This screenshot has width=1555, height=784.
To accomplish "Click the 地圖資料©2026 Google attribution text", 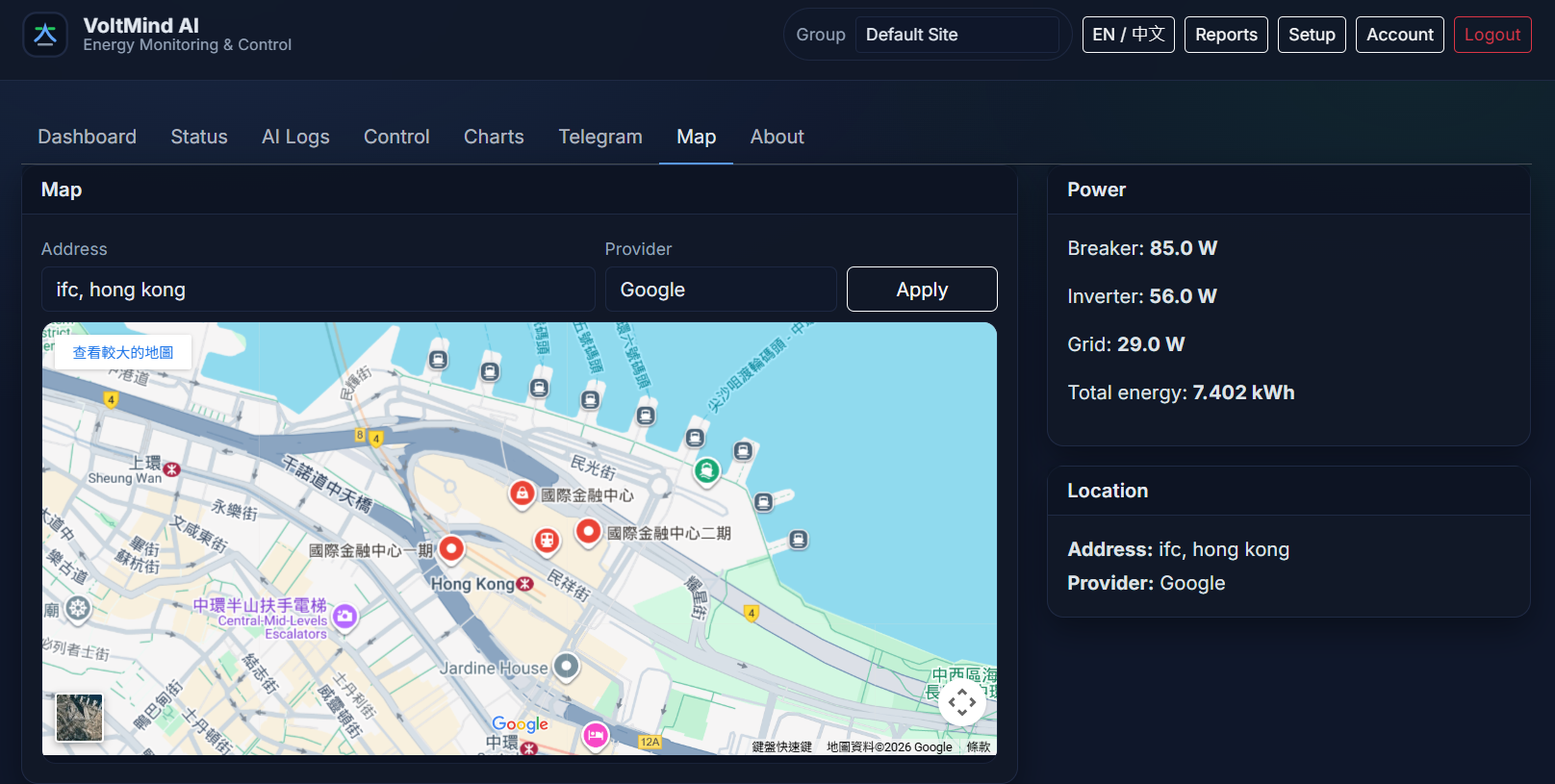I will coord(889,746).
